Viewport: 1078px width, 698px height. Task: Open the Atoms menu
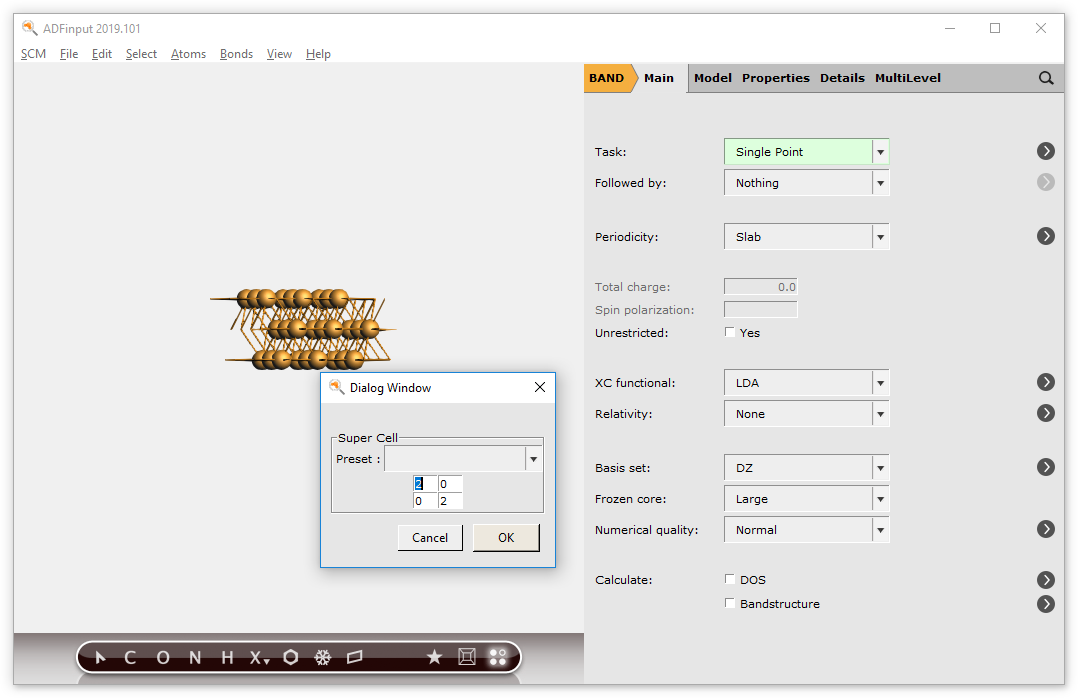[188, 54]
